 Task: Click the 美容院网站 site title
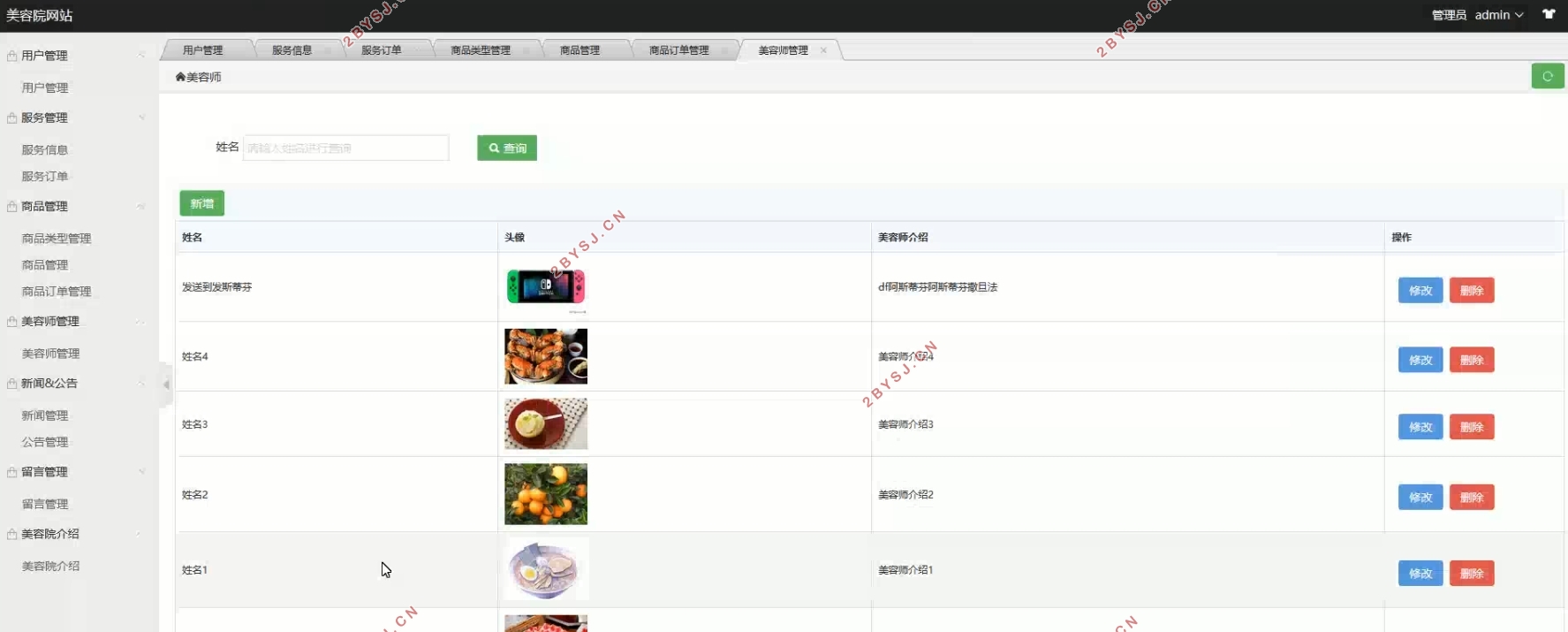tap(40, 15)
